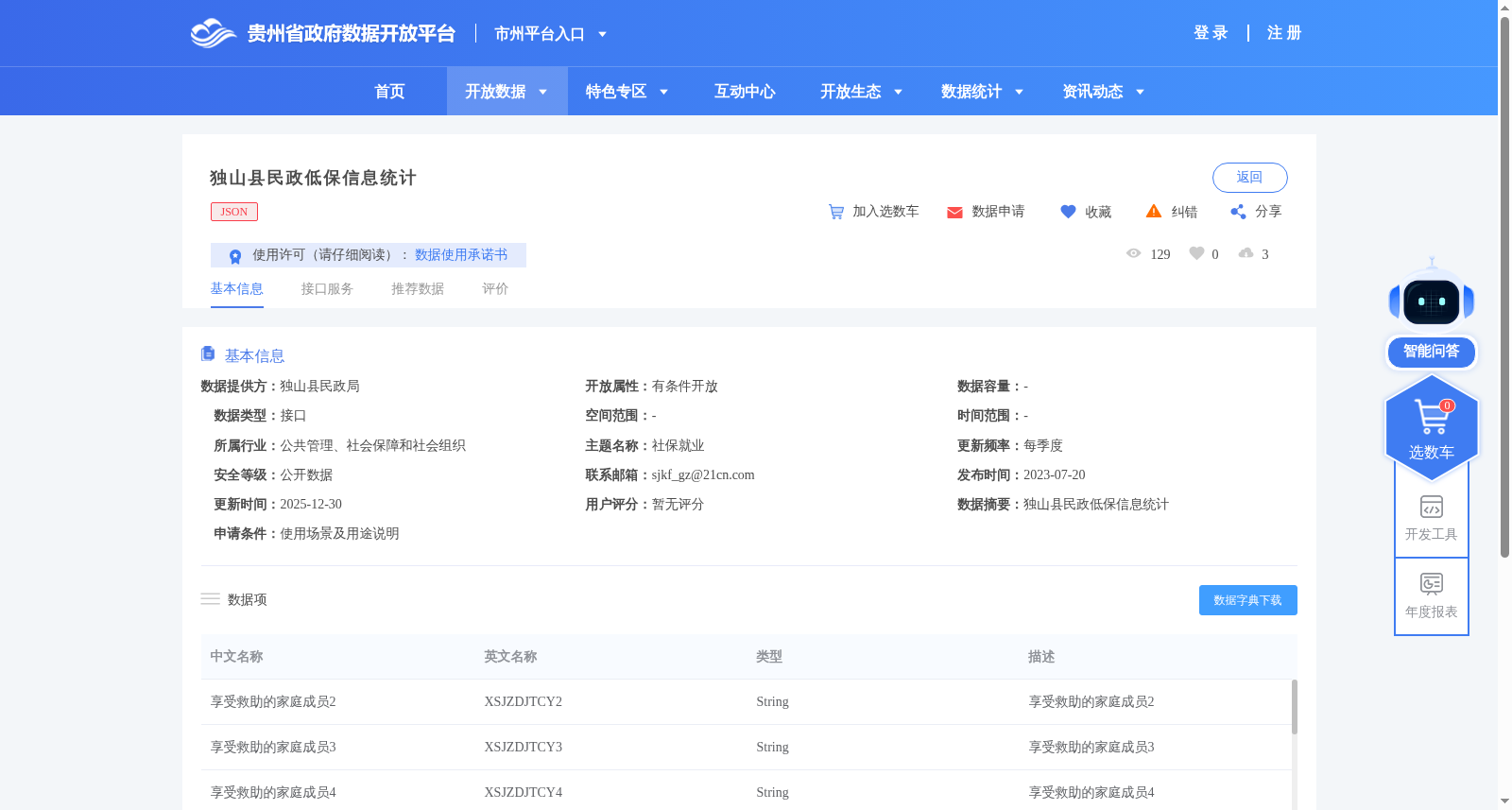Switch to the 接口服务 tab

click(327, 288)
